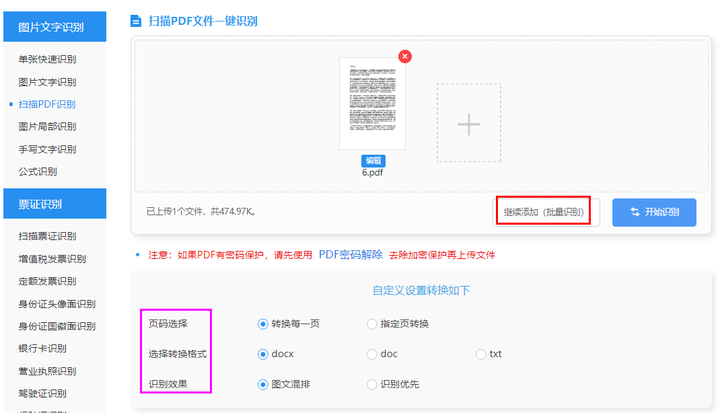Open 图片局部识别 in the sidebar
720x413 pixels.
47,126
